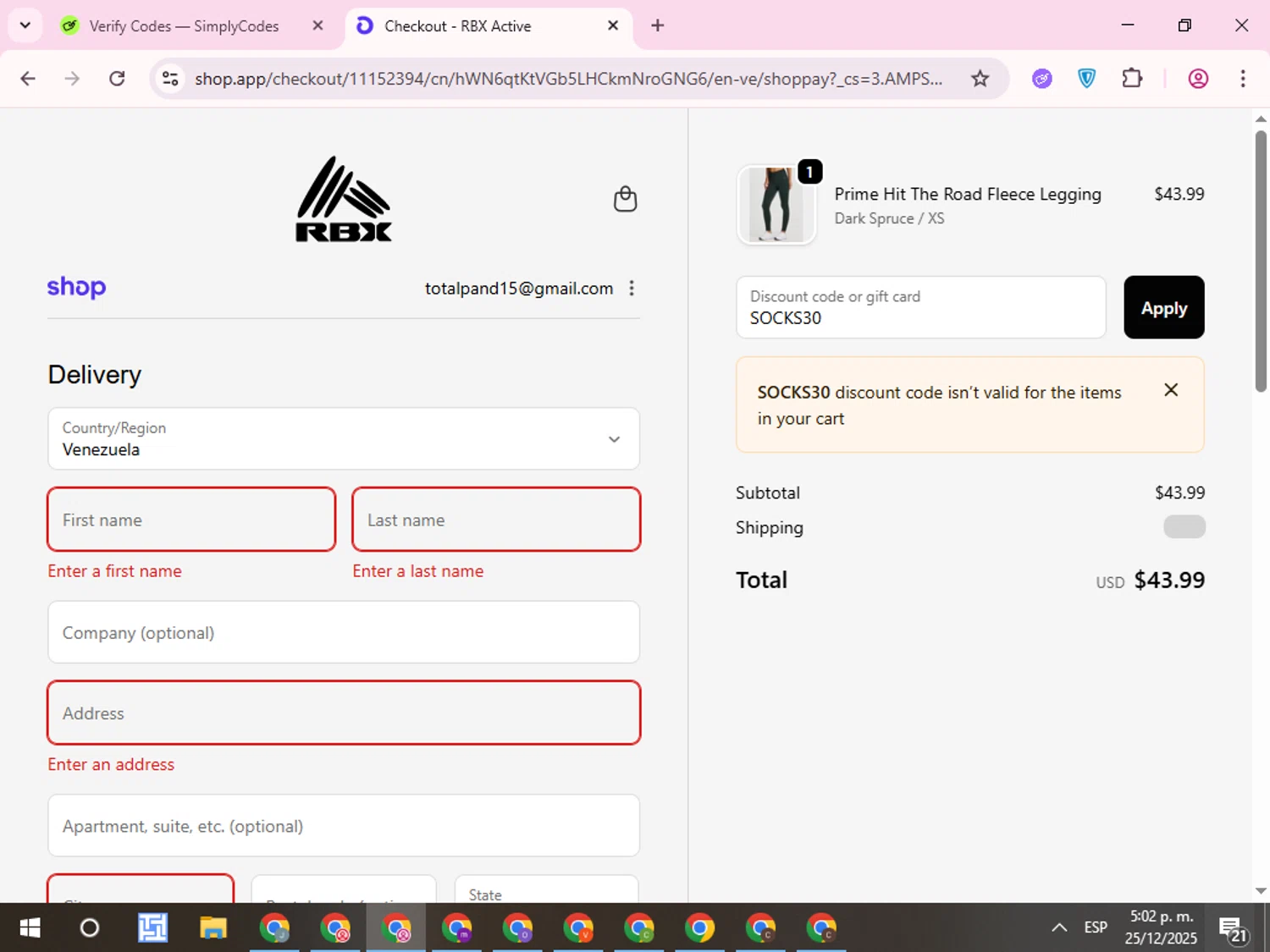Click the Last name field
1270x952 pixels.
click(x=496, y=520)
